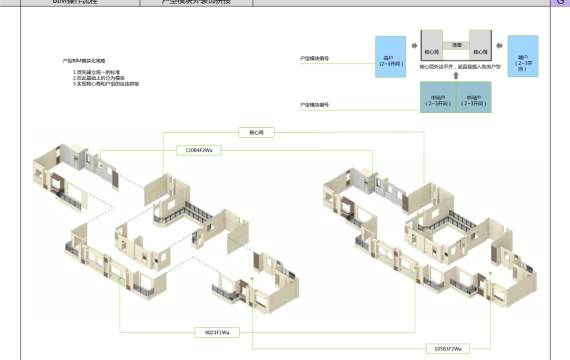
Task: Click the 连廊 connector bar between cores
Action: [456, 45]
